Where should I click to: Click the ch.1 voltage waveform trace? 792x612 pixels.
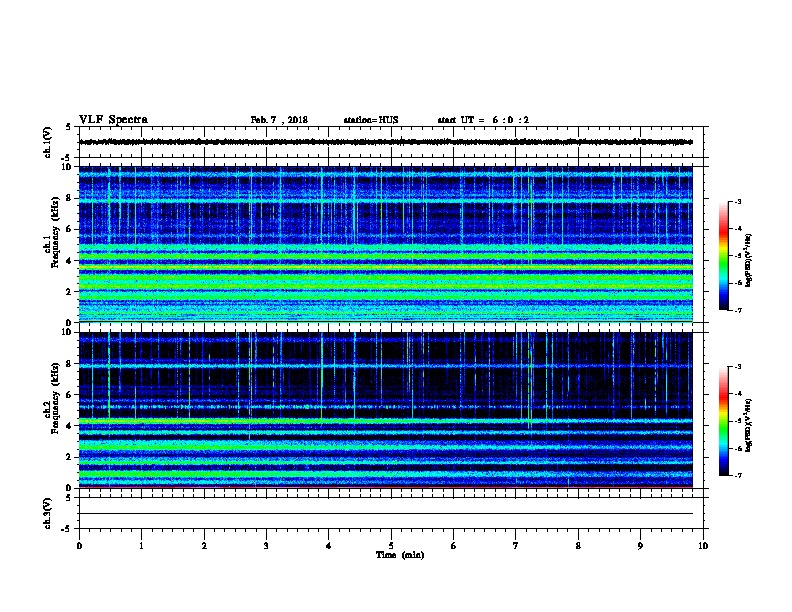[385, 142]
